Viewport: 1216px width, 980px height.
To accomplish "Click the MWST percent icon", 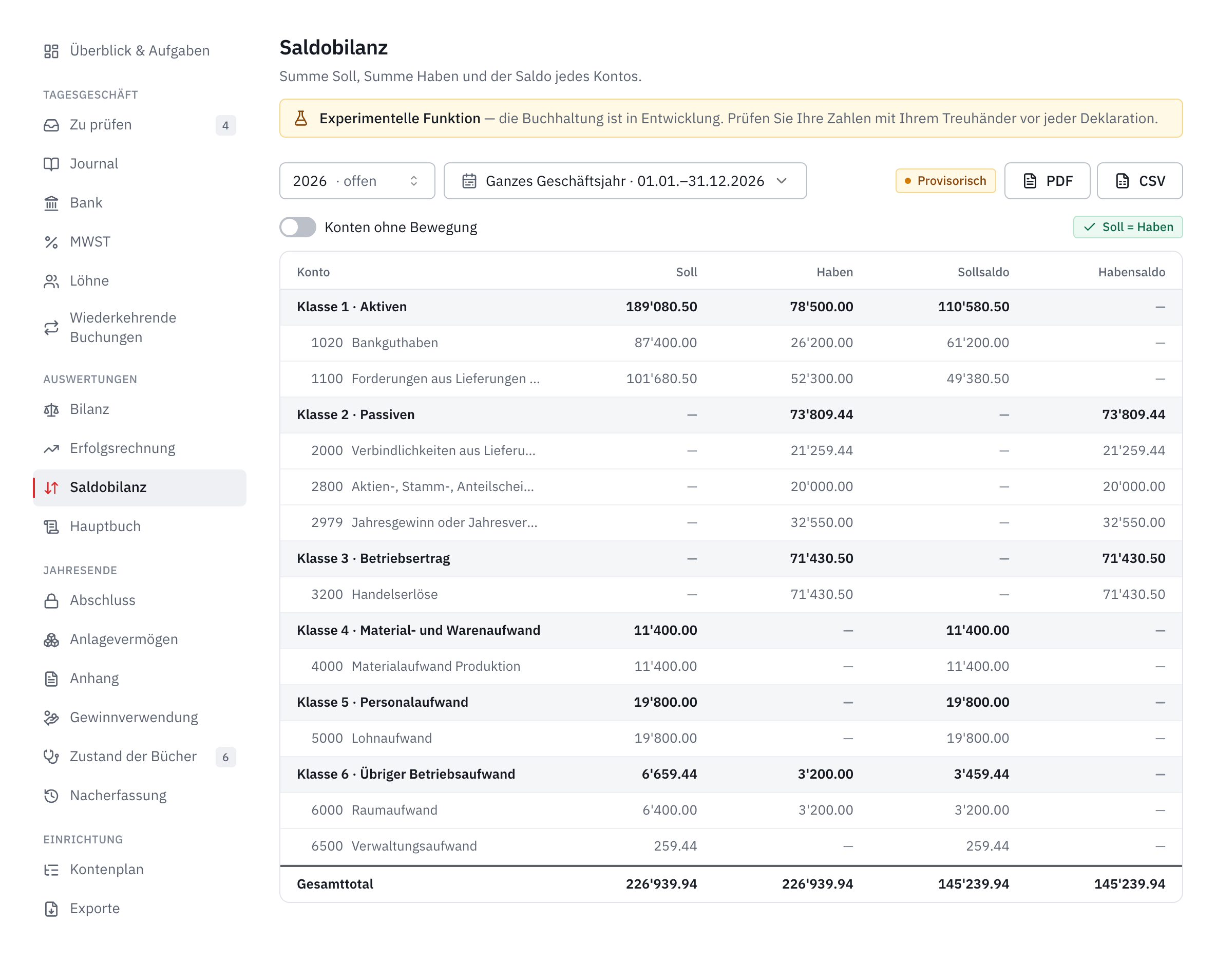I will [x=51, y=241].
